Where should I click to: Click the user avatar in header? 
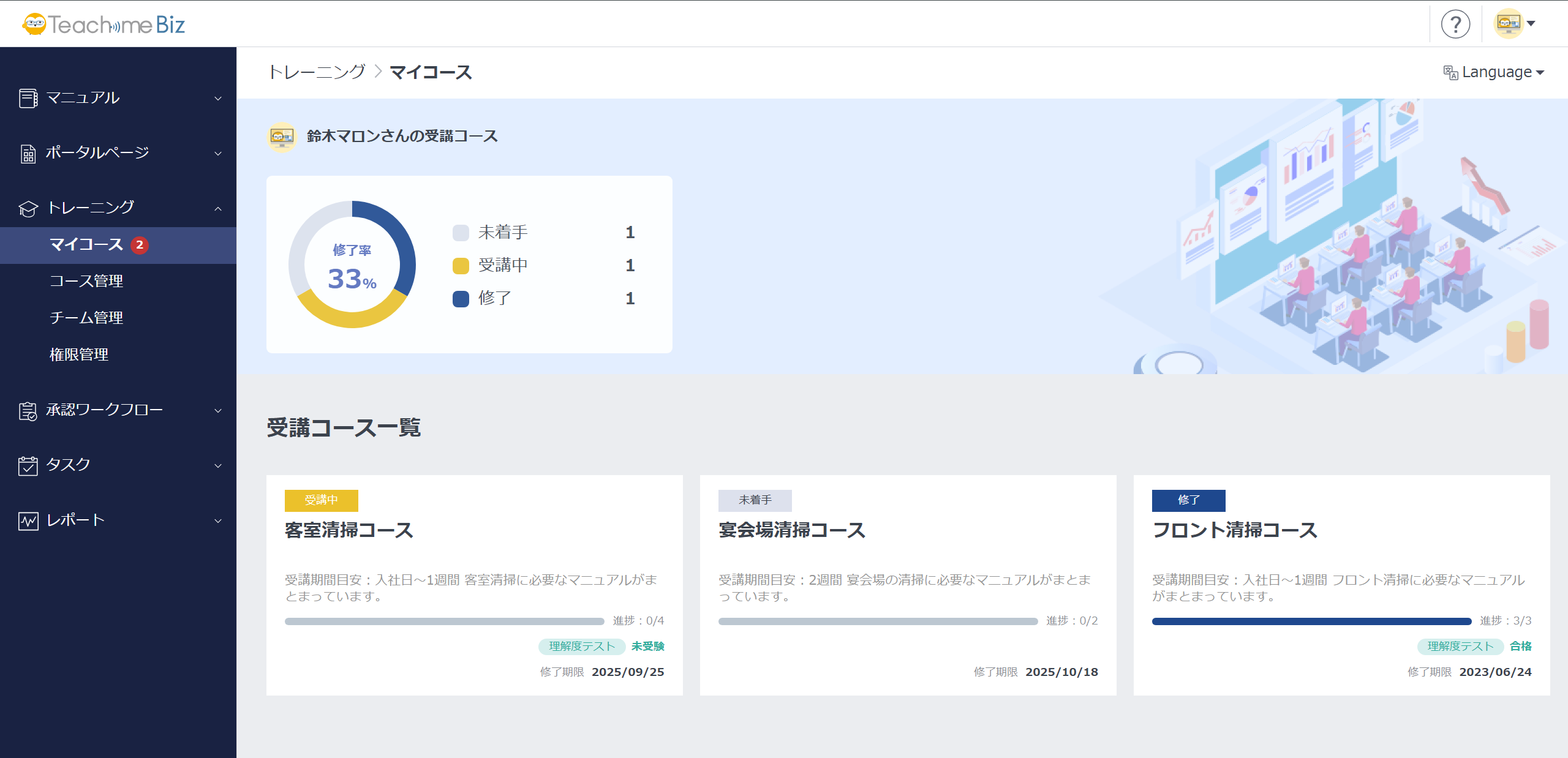coord(1508,24)
